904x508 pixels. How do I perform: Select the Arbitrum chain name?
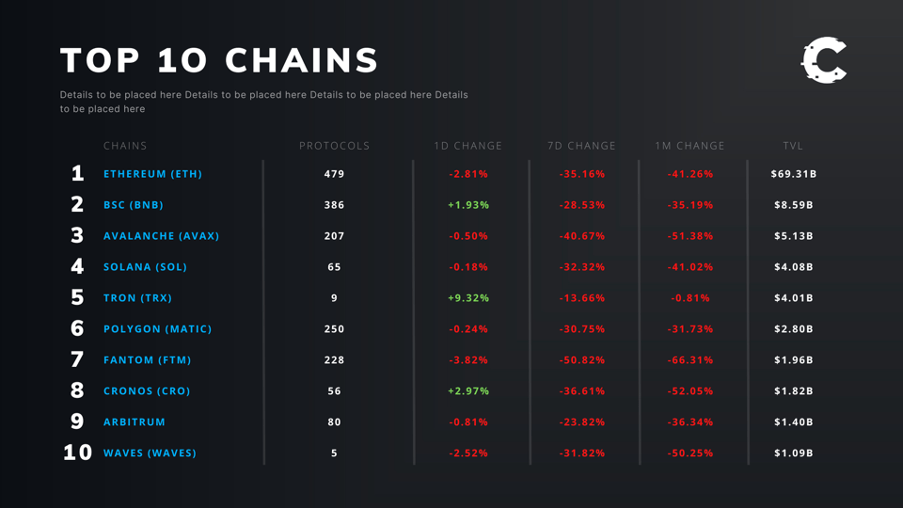tap(134, 422)
